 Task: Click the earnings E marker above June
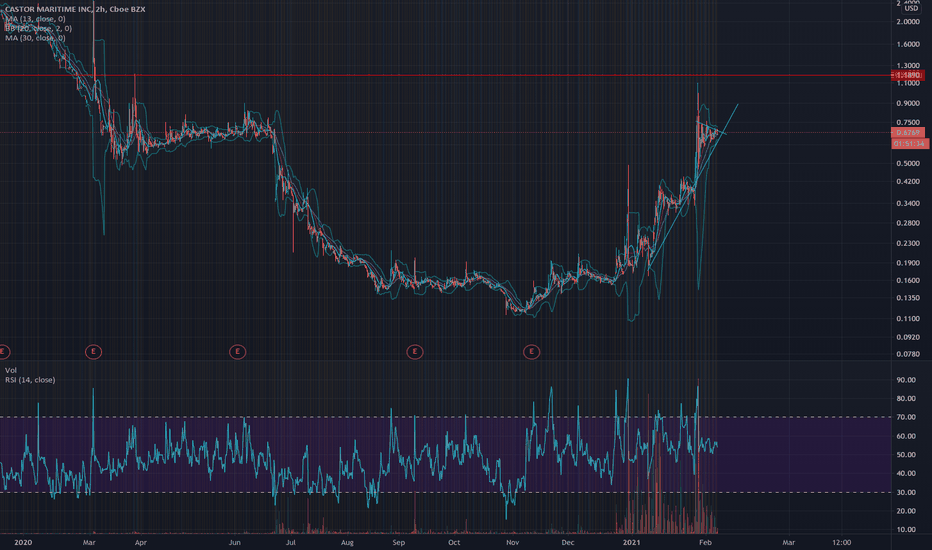point(237,352)
